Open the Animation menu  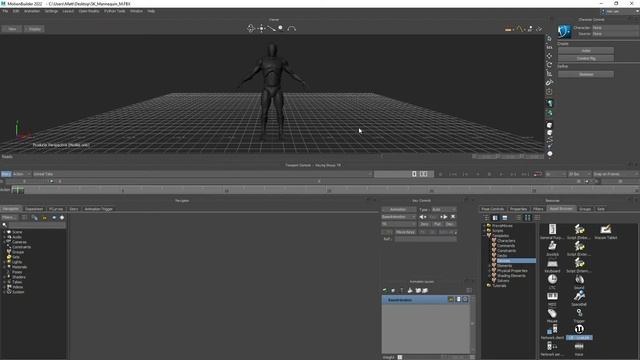pyautogui.click(x=32, y=11)
